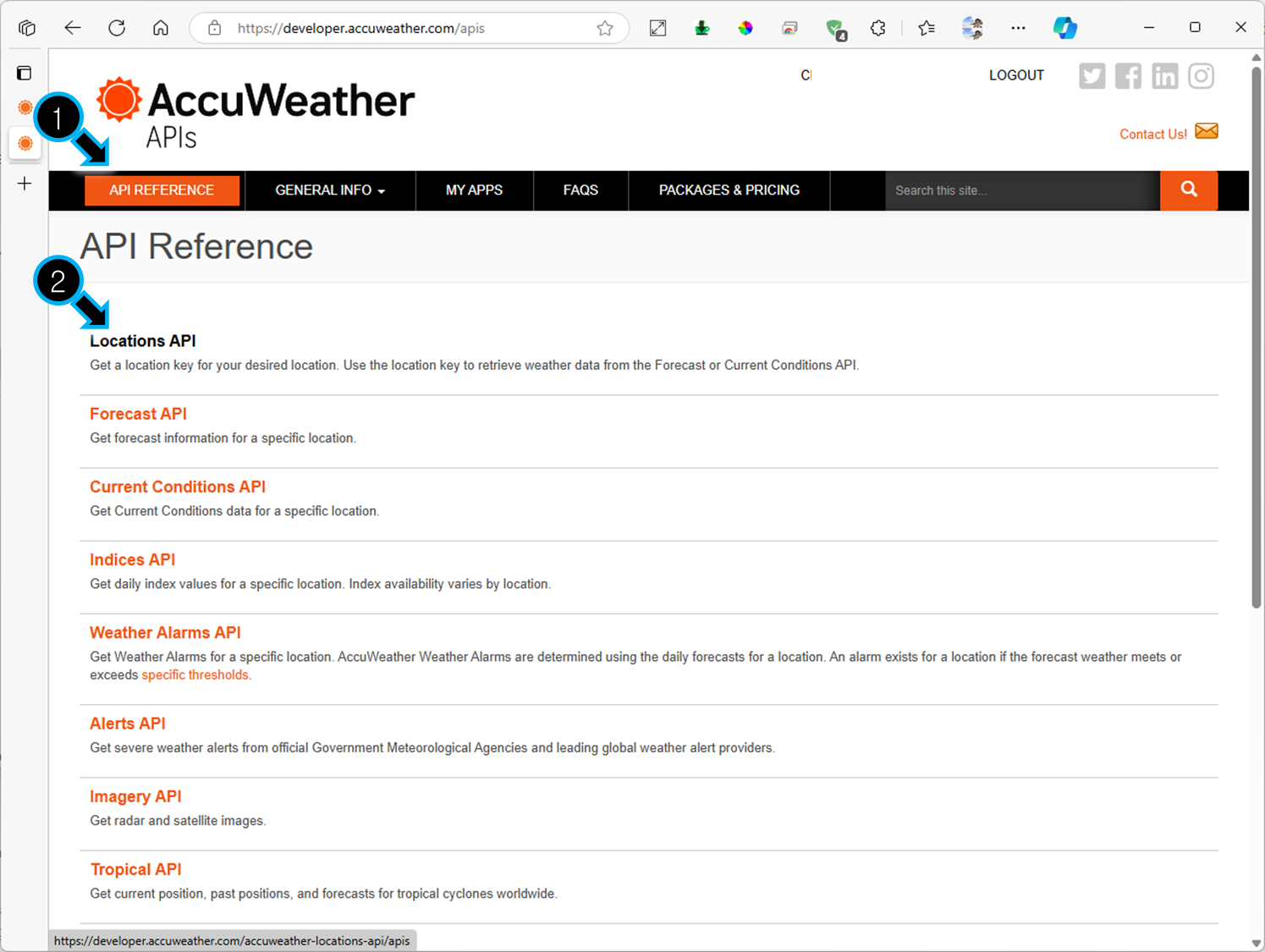Open the page capture expand icon
The width and height of the screenshot is (1265, 952).
point(657,28)
